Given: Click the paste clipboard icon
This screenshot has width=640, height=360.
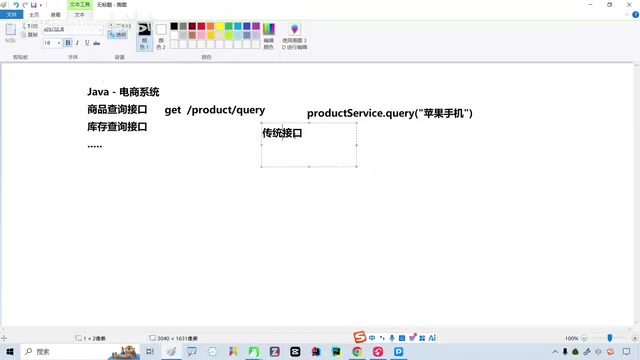Looking at the screenshot, I should coord(10,33).
